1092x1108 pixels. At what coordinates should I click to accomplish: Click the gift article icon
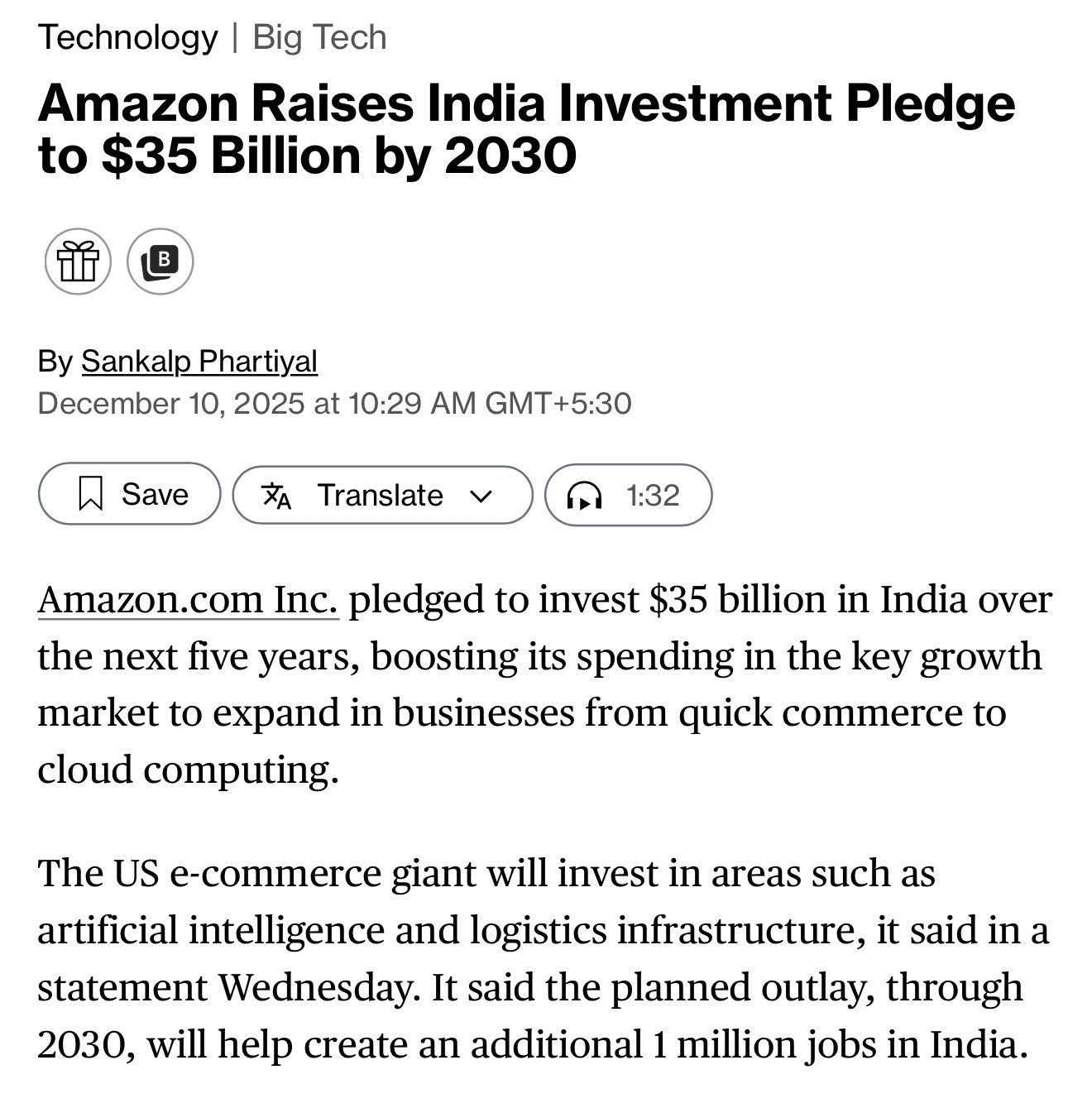[78, 261]
